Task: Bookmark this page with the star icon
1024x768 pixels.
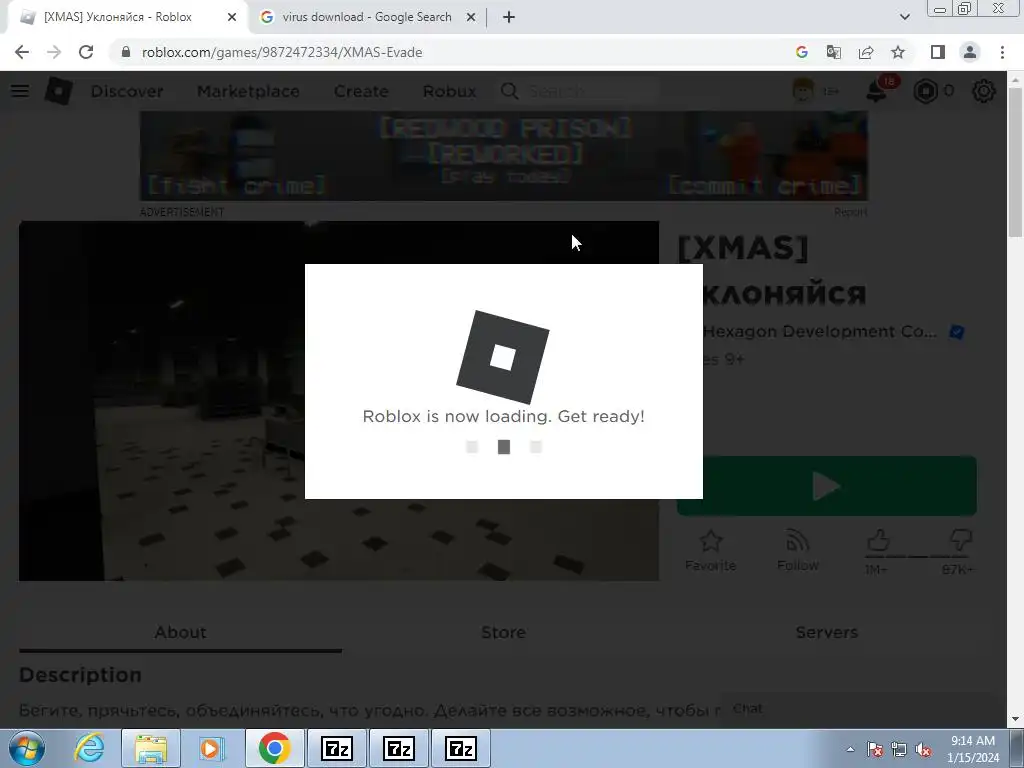Action: click(x=898, y=52)
